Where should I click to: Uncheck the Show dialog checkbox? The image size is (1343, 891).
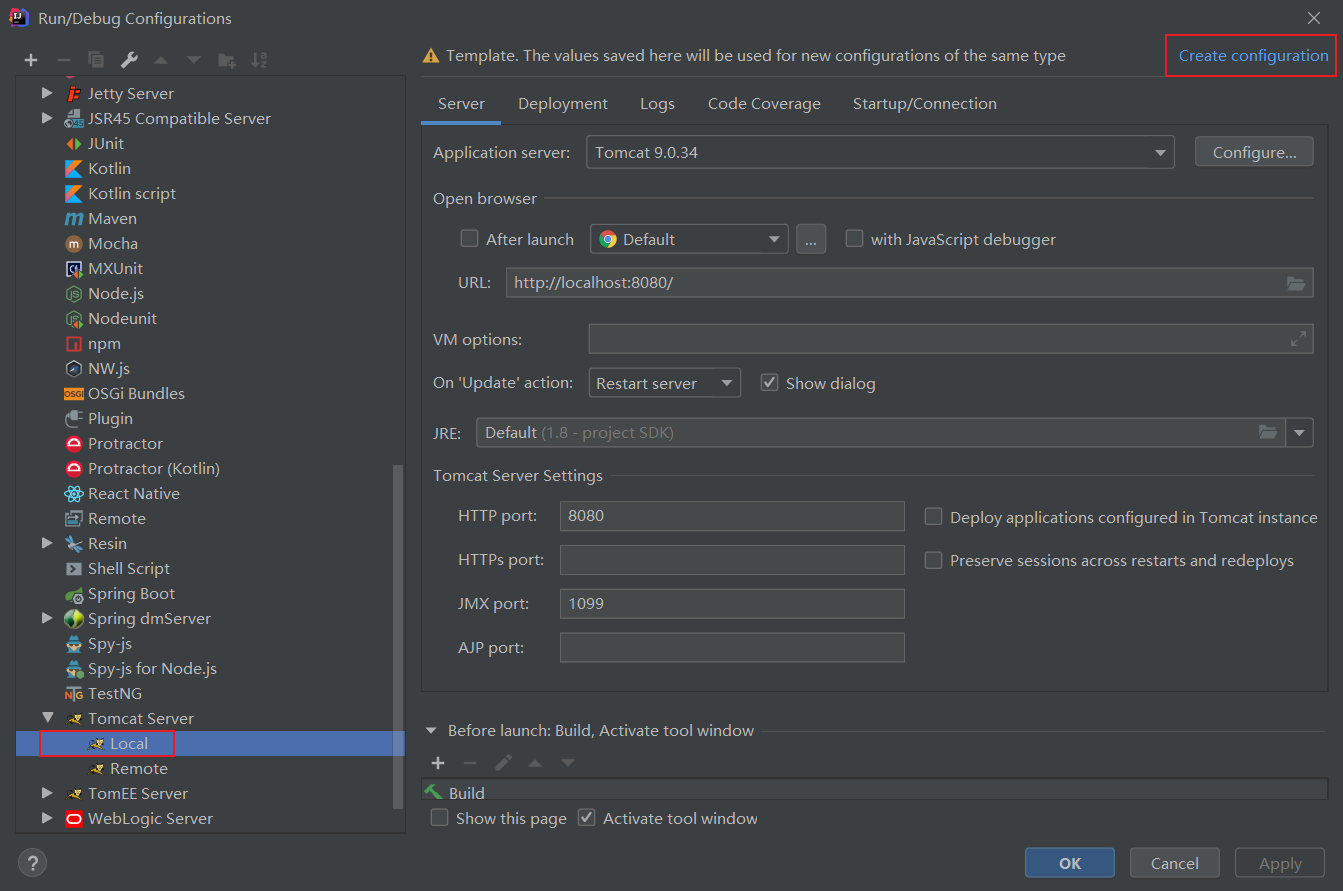pos(769,383)
